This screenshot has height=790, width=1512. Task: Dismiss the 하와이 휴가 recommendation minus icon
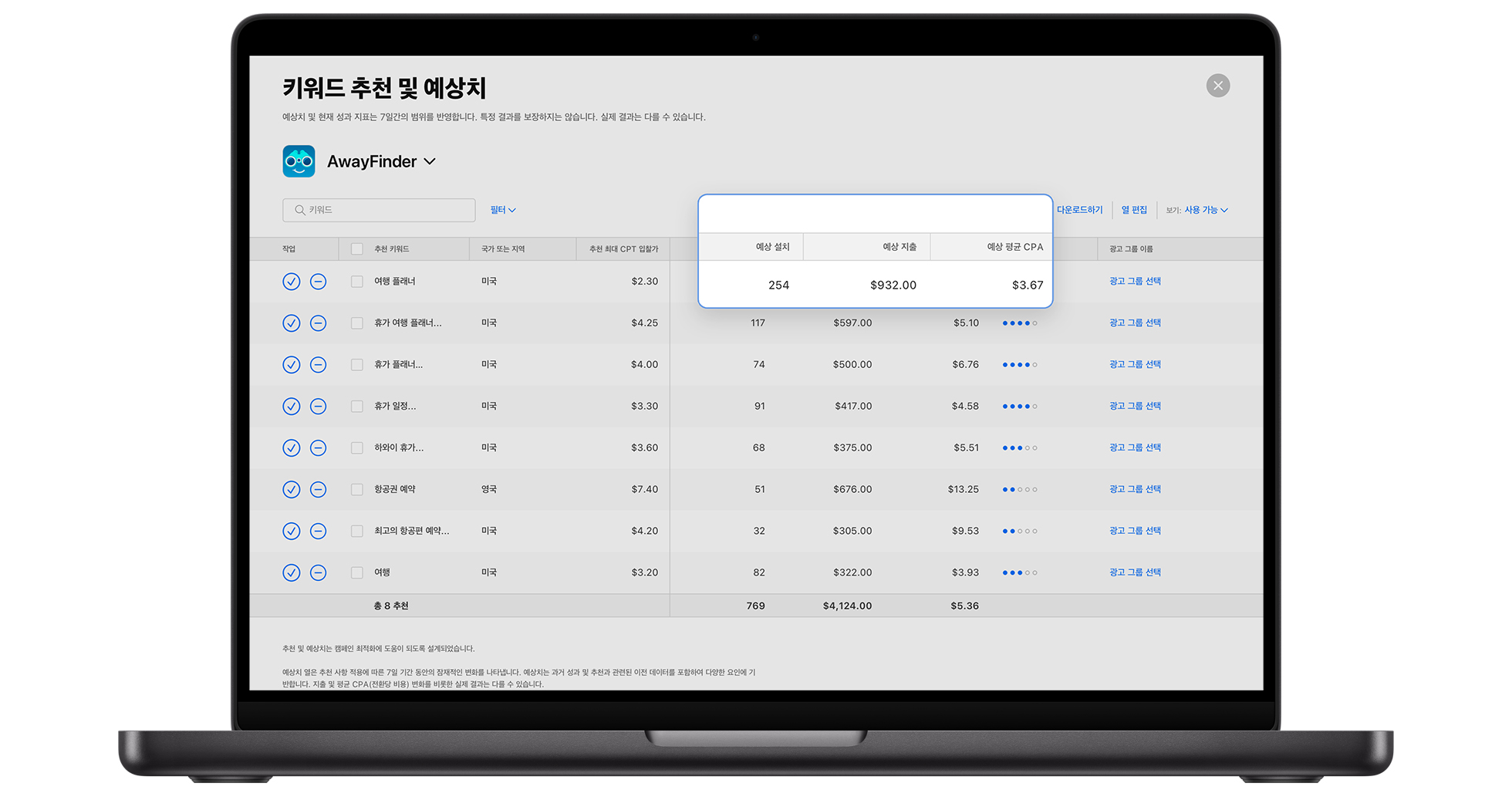click(x=318, y=447)
